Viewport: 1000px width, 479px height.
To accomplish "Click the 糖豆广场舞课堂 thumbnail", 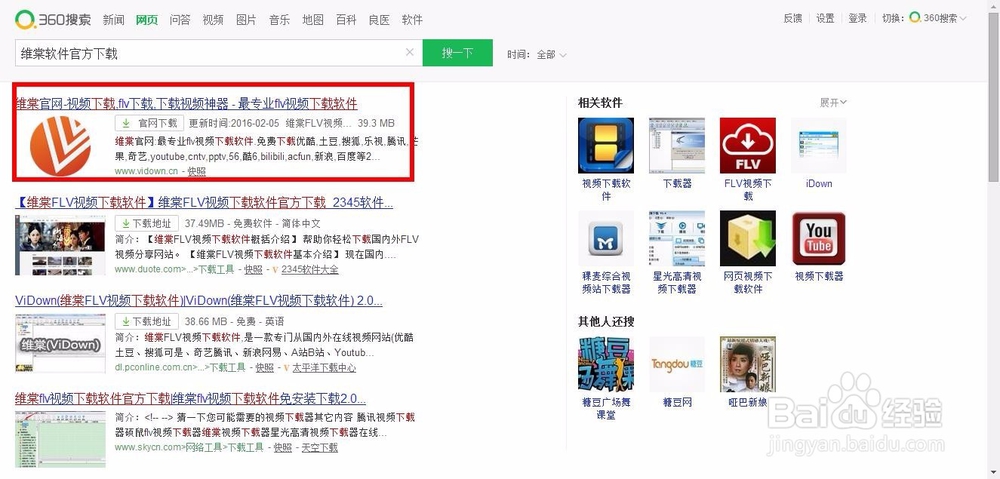I will point(606,364).
